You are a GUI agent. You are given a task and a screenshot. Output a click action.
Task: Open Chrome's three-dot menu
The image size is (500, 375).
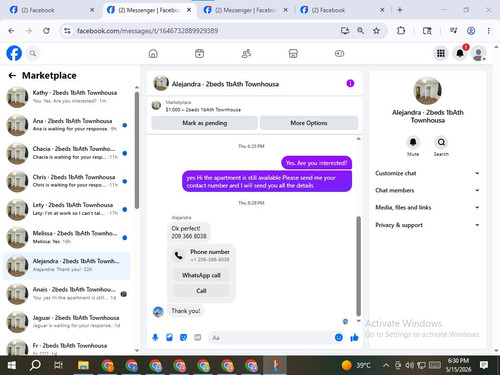click(x=489, y=31)
